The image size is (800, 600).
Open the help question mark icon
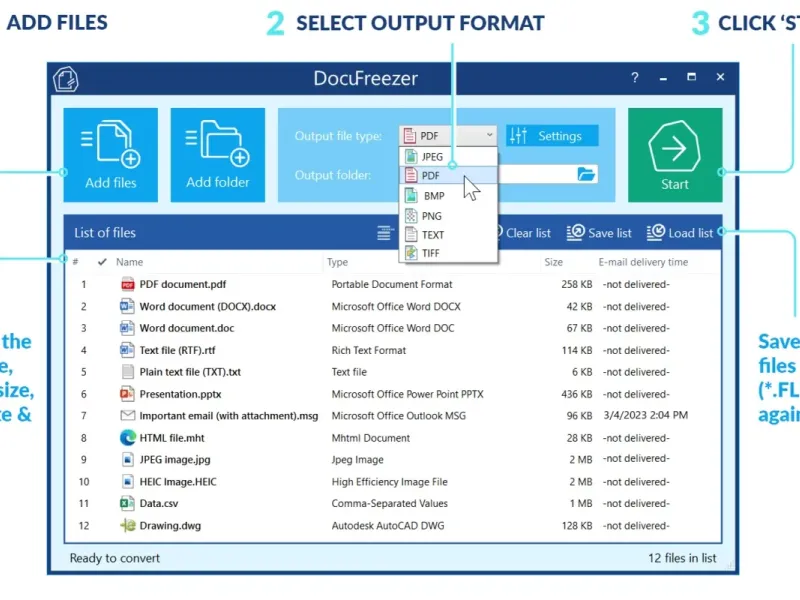click(634, 78)
